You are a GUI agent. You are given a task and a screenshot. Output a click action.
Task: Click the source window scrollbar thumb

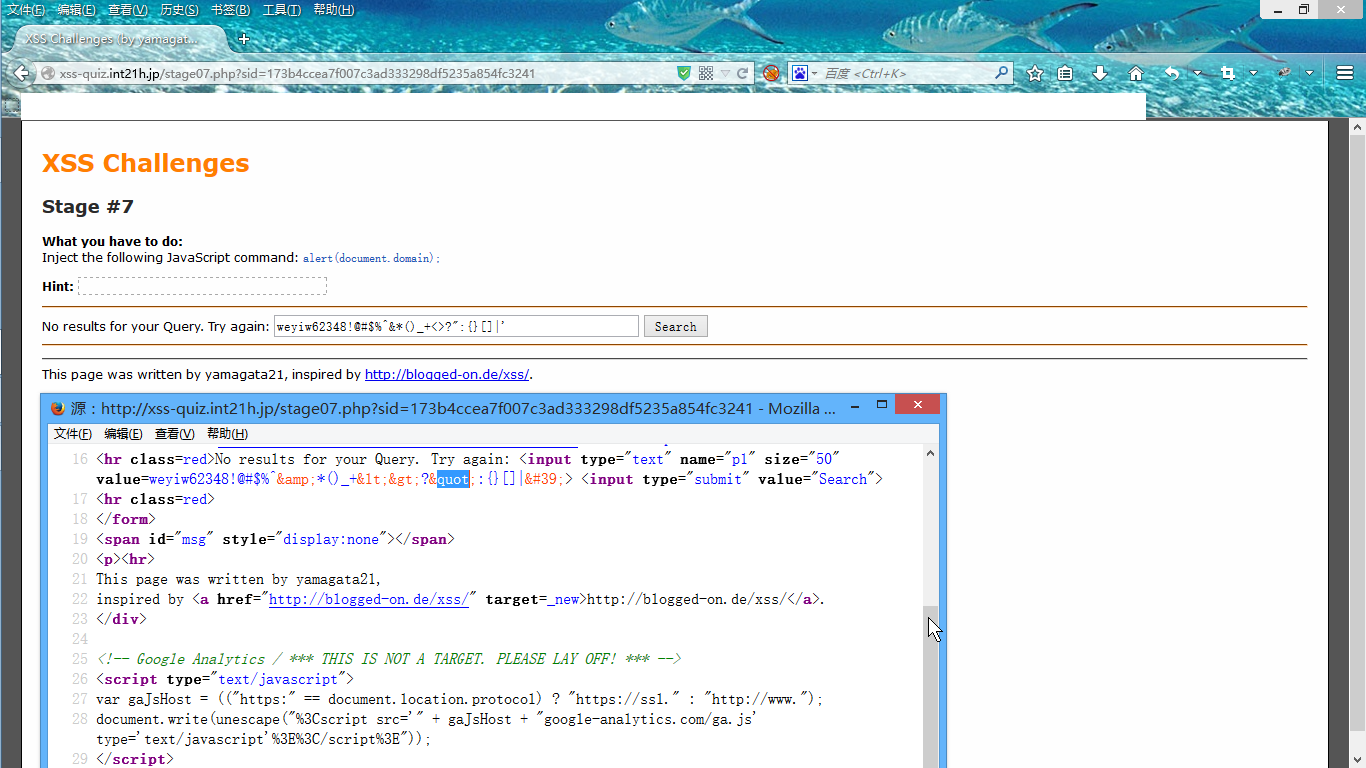tap(931, 686)
